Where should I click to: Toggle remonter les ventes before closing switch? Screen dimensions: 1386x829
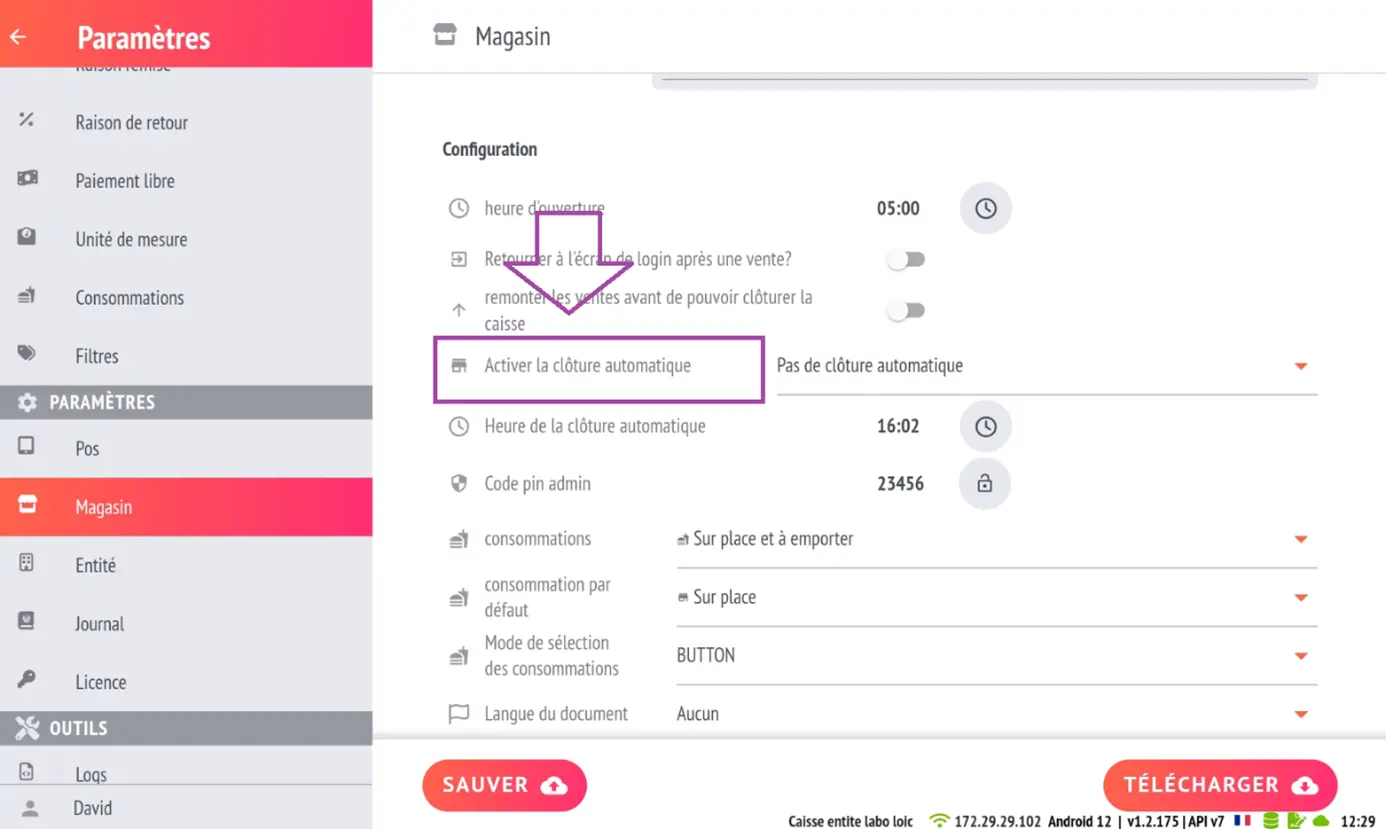(907, 310)
